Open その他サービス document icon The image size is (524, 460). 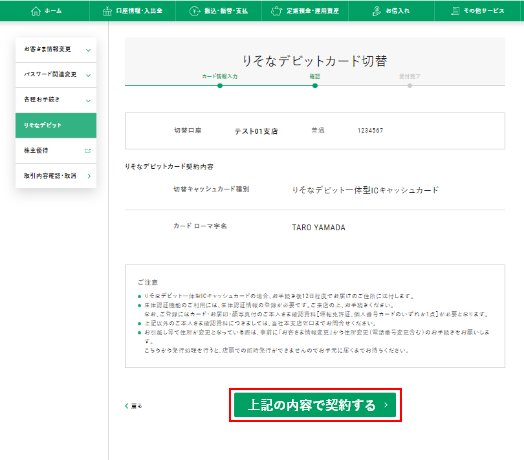tap(455, 11)
